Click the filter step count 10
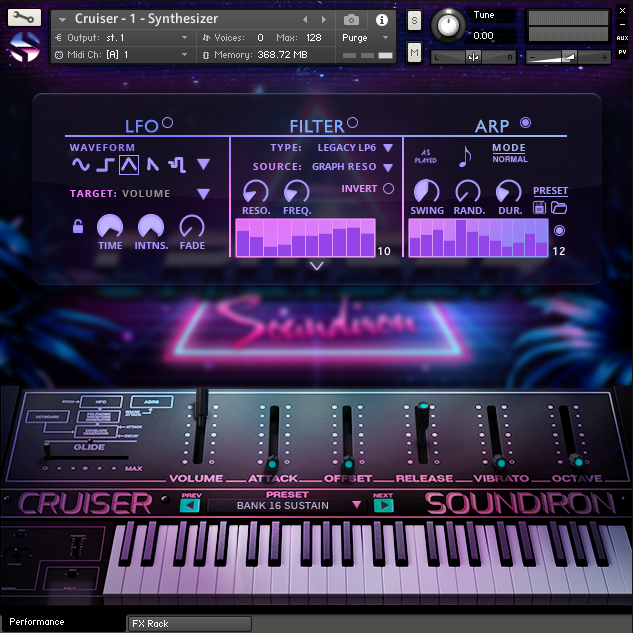 384,251
